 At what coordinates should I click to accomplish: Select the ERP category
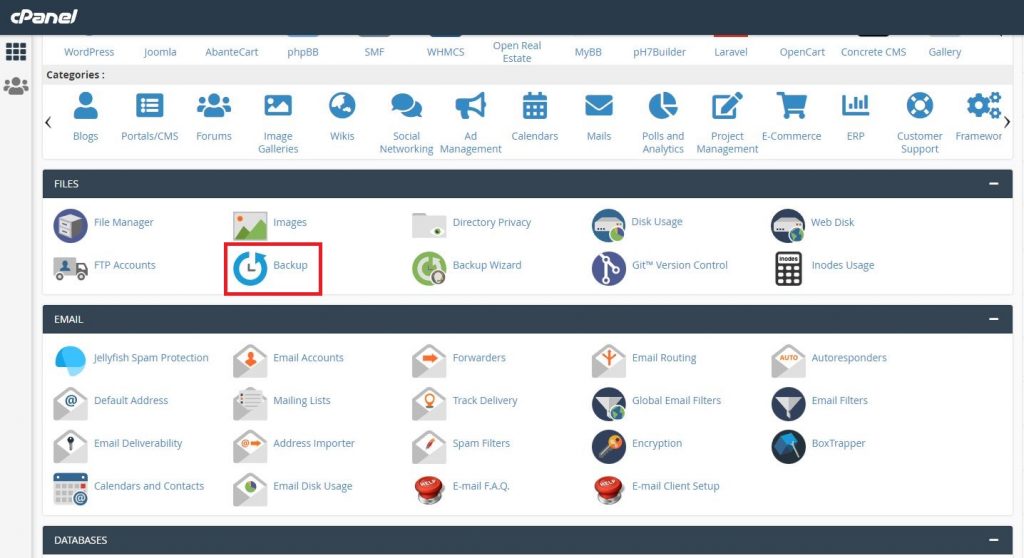click(x=856, y=117)
